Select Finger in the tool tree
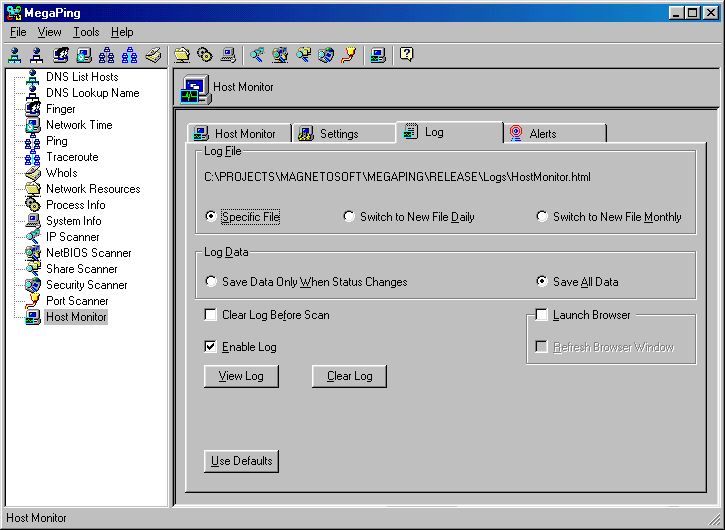This screenshot has height=530, width=725. 61,109
